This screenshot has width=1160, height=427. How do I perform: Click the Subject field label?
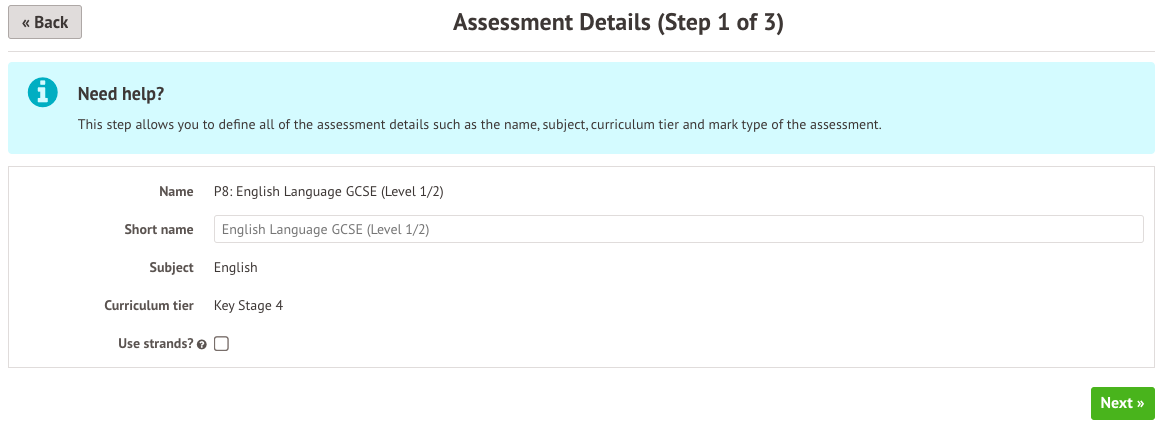coord(170,267)
